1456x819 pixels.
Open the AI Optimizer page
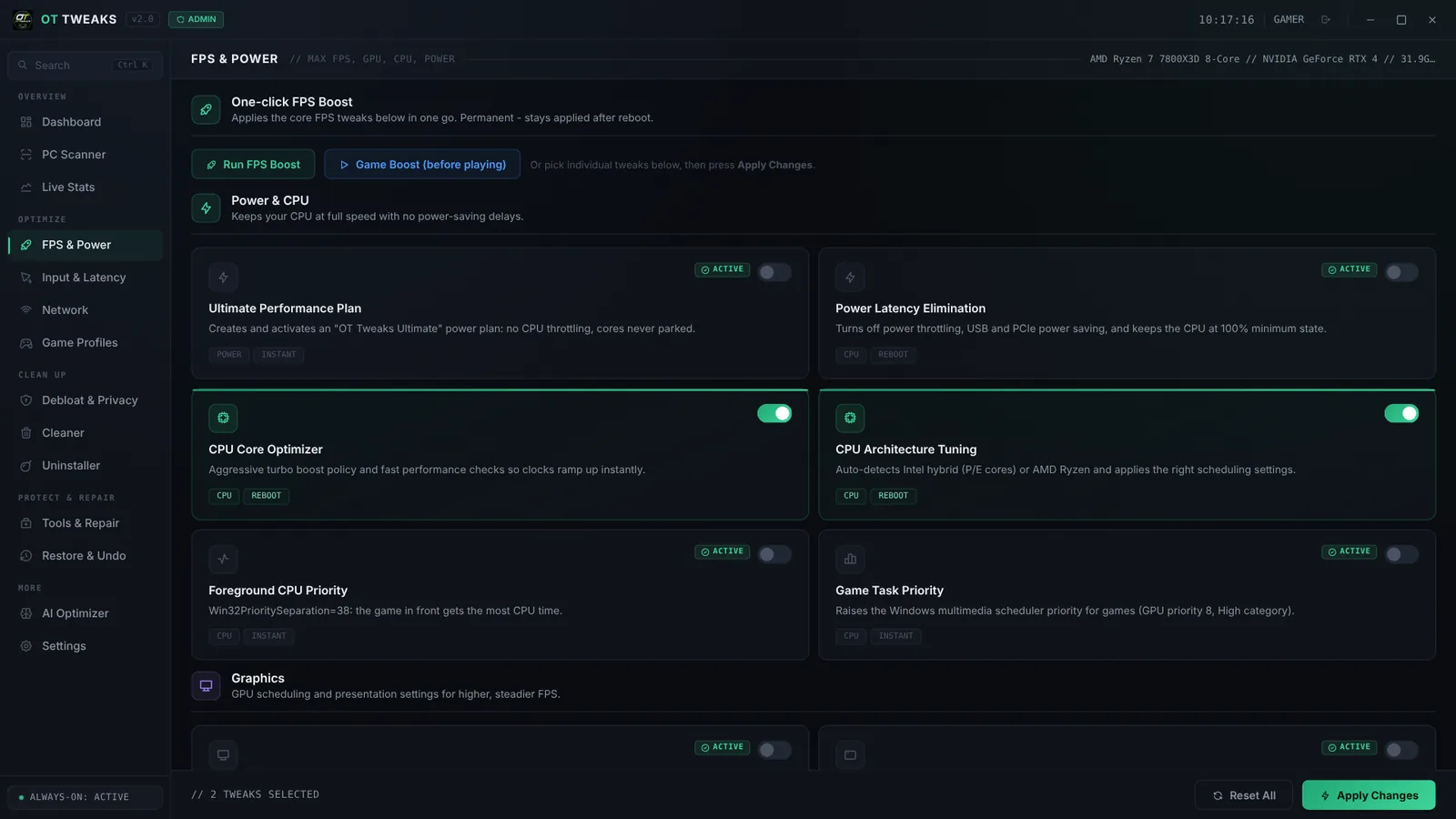point(85,613)
